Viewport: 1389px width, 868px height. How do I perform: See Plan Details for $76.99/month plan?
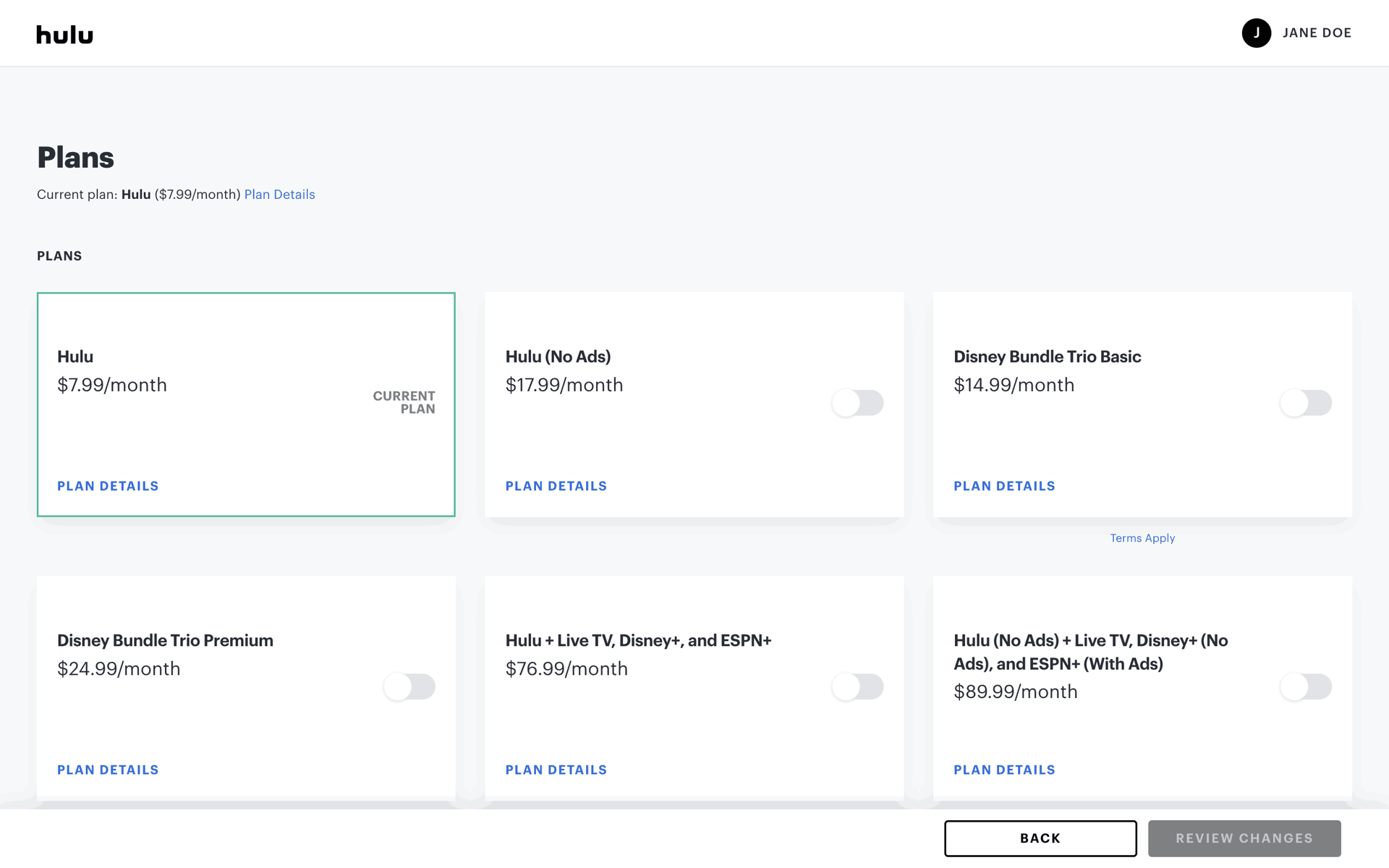(x=556, y=770)
